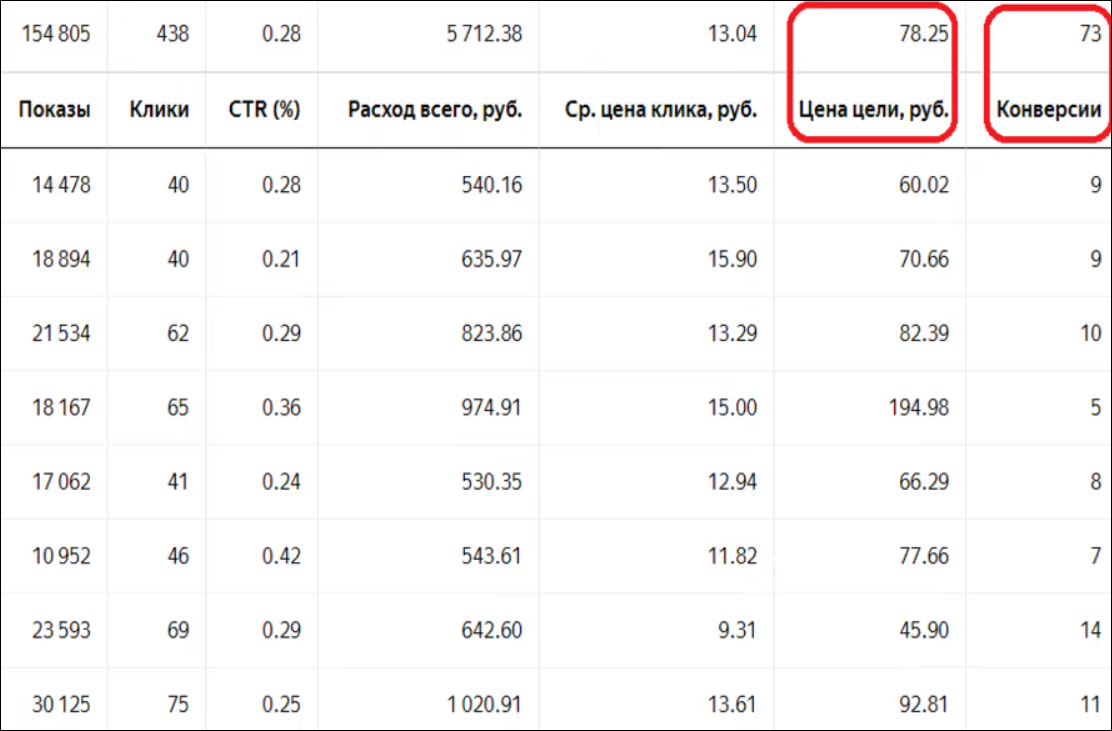Select conversions cell 8
The image size is (1112, 731).
click(1096, 482)
